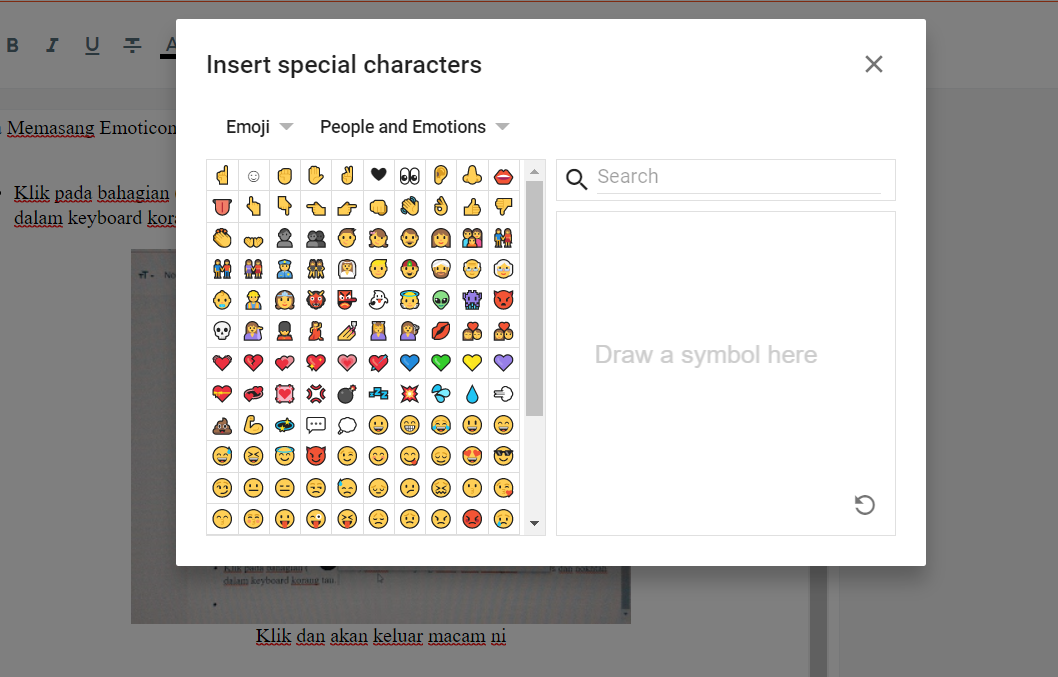Insert the thumbs up emoji

pyautogui.click(x=472, y=206)
